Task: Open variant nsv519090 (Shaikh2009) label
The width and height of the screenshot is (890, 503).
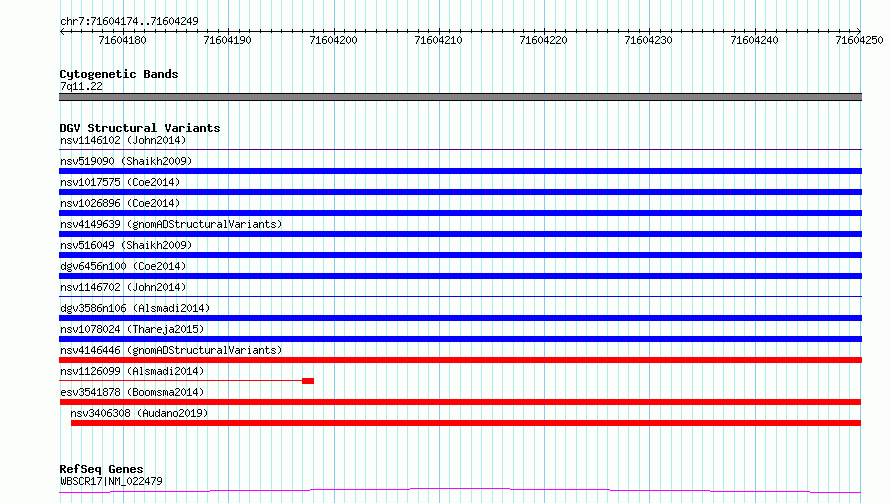Action: 126,161
